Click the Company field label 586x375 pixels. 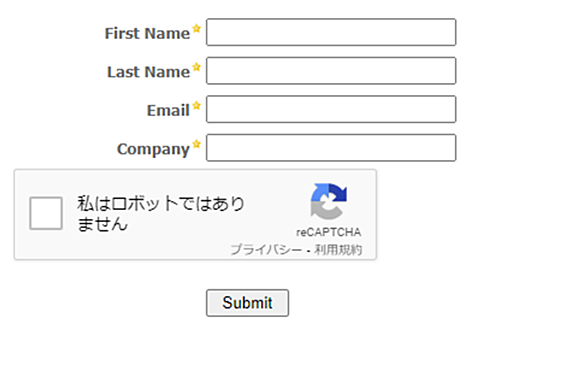(x=154, y=149)
